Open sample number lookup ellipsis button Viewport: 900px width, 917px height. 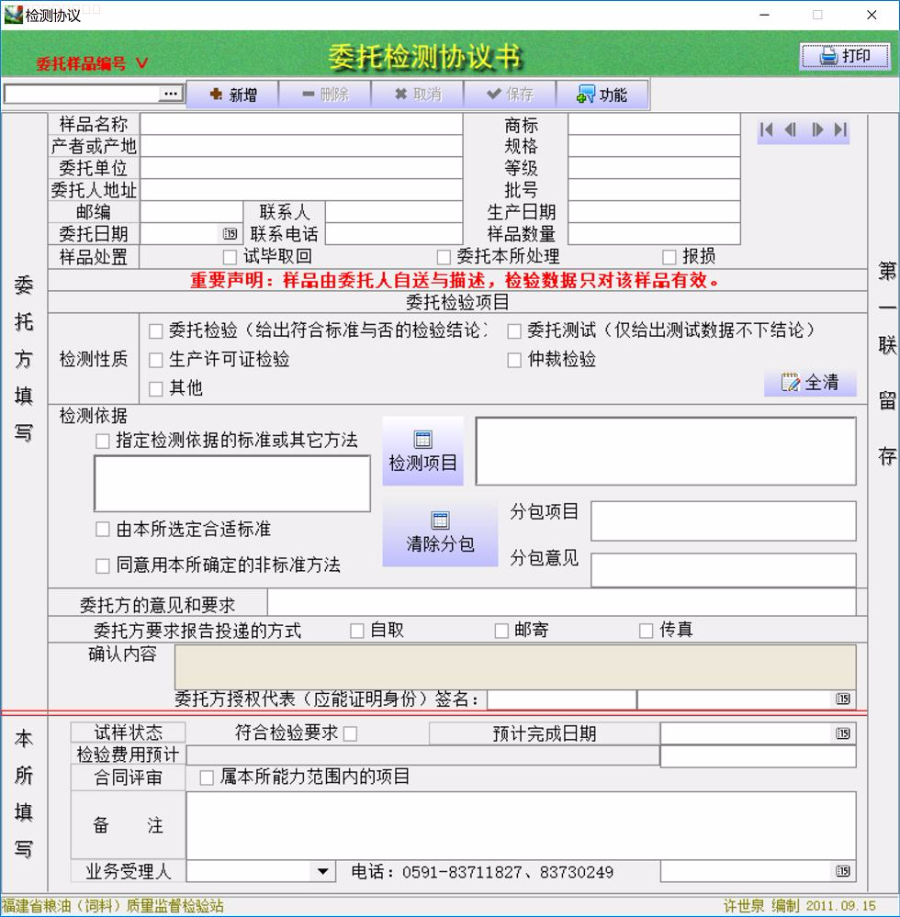pos(171,94)
